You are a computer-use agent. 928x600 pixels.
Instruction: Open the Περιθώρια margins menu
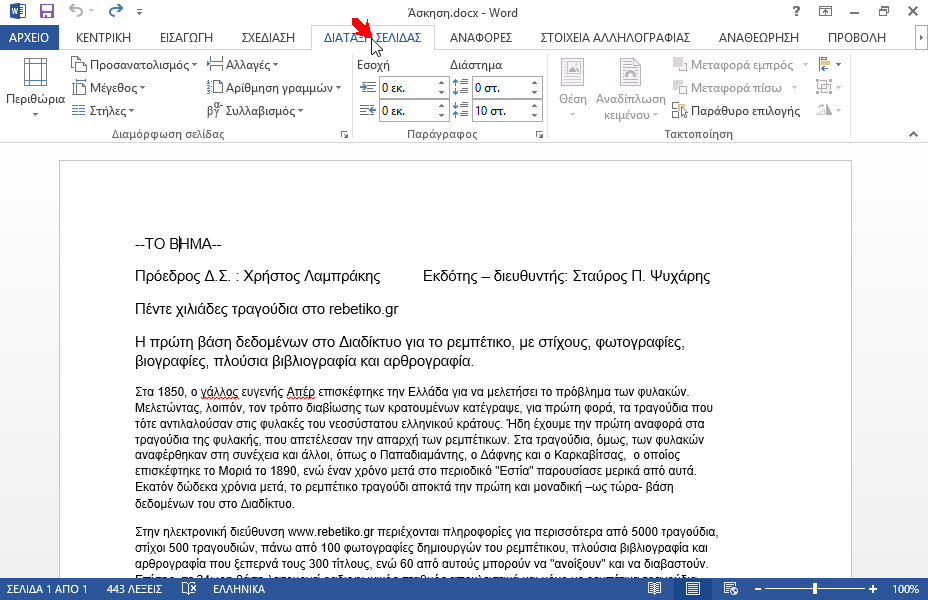36,87
